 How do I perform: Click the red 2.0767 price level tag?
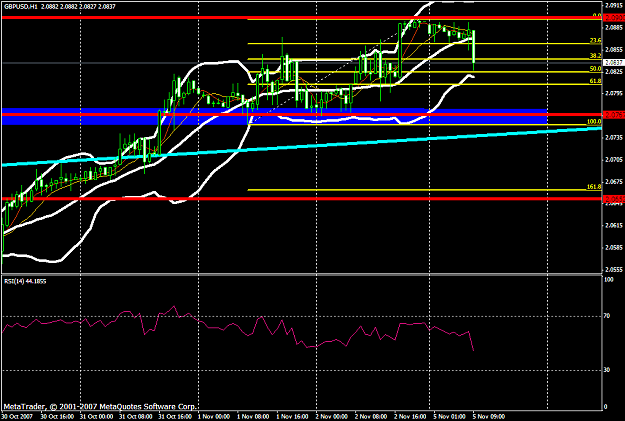click(x=614, y=115)
